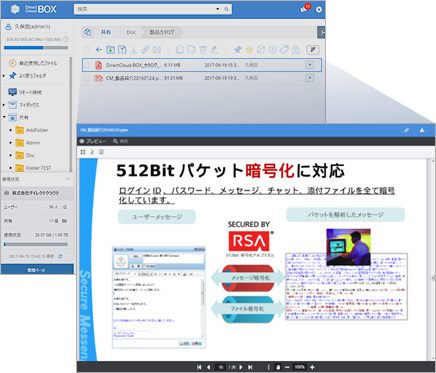Expand the Admin folder node
Image resolution: width=436 pixels, height=373 pixels.
tap(10, 143)
